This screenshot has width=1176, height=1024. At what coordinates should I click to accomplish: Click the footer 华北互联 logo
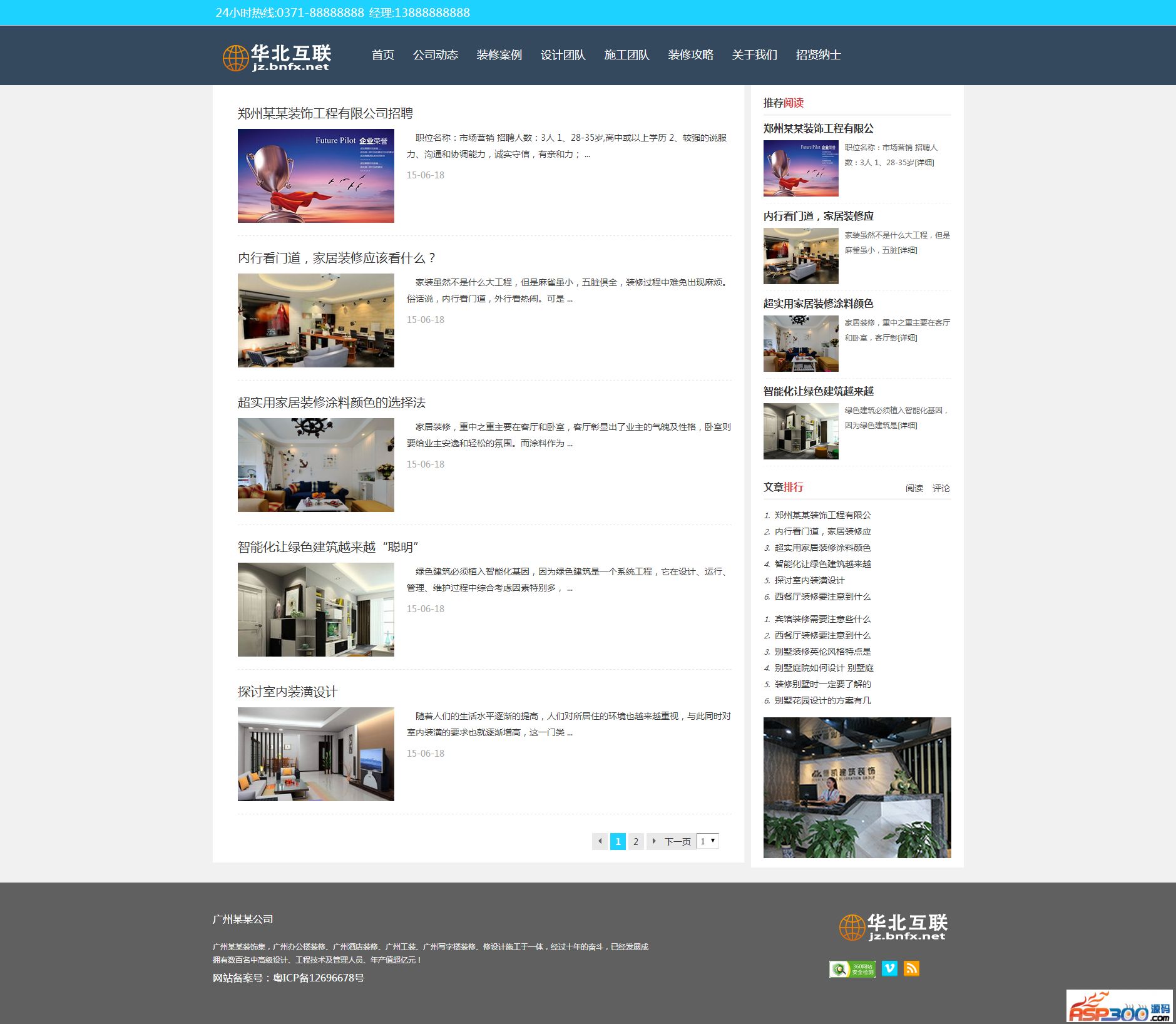pos(893,927)
